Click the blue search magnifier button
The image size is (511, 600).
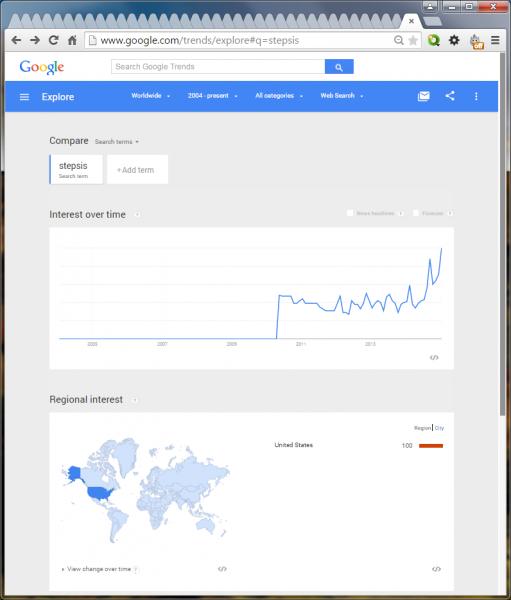click(339, 67)
